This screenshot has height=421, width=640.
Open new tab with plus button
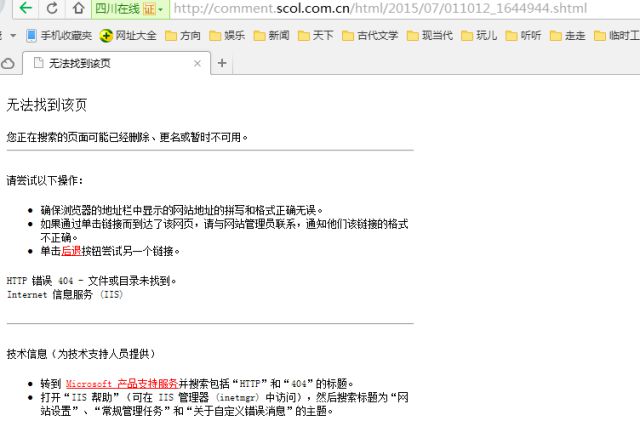(x=221, y=63)
